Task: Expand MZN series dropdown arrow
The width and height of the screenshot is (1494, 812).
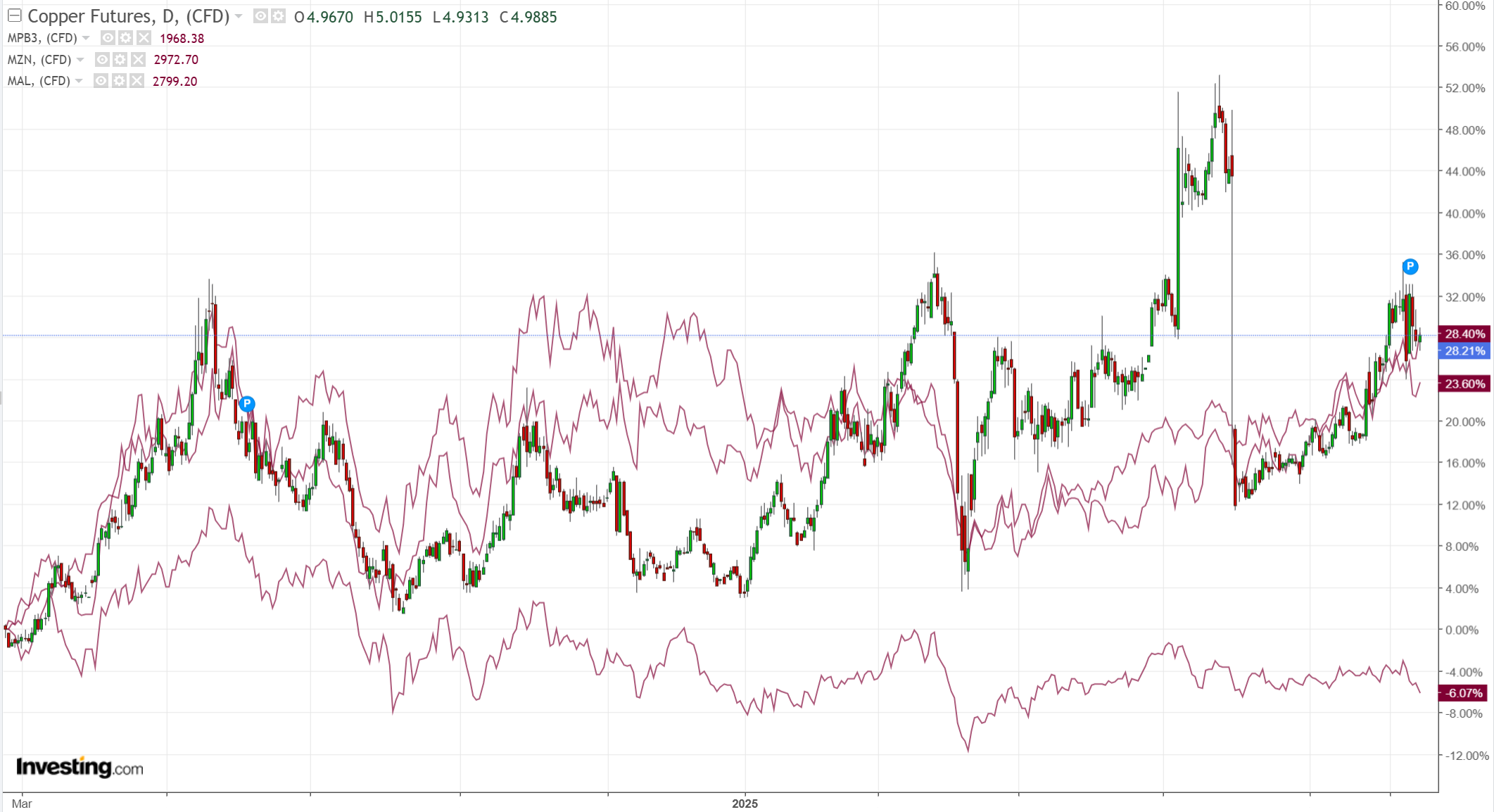Action: [80, 60]
